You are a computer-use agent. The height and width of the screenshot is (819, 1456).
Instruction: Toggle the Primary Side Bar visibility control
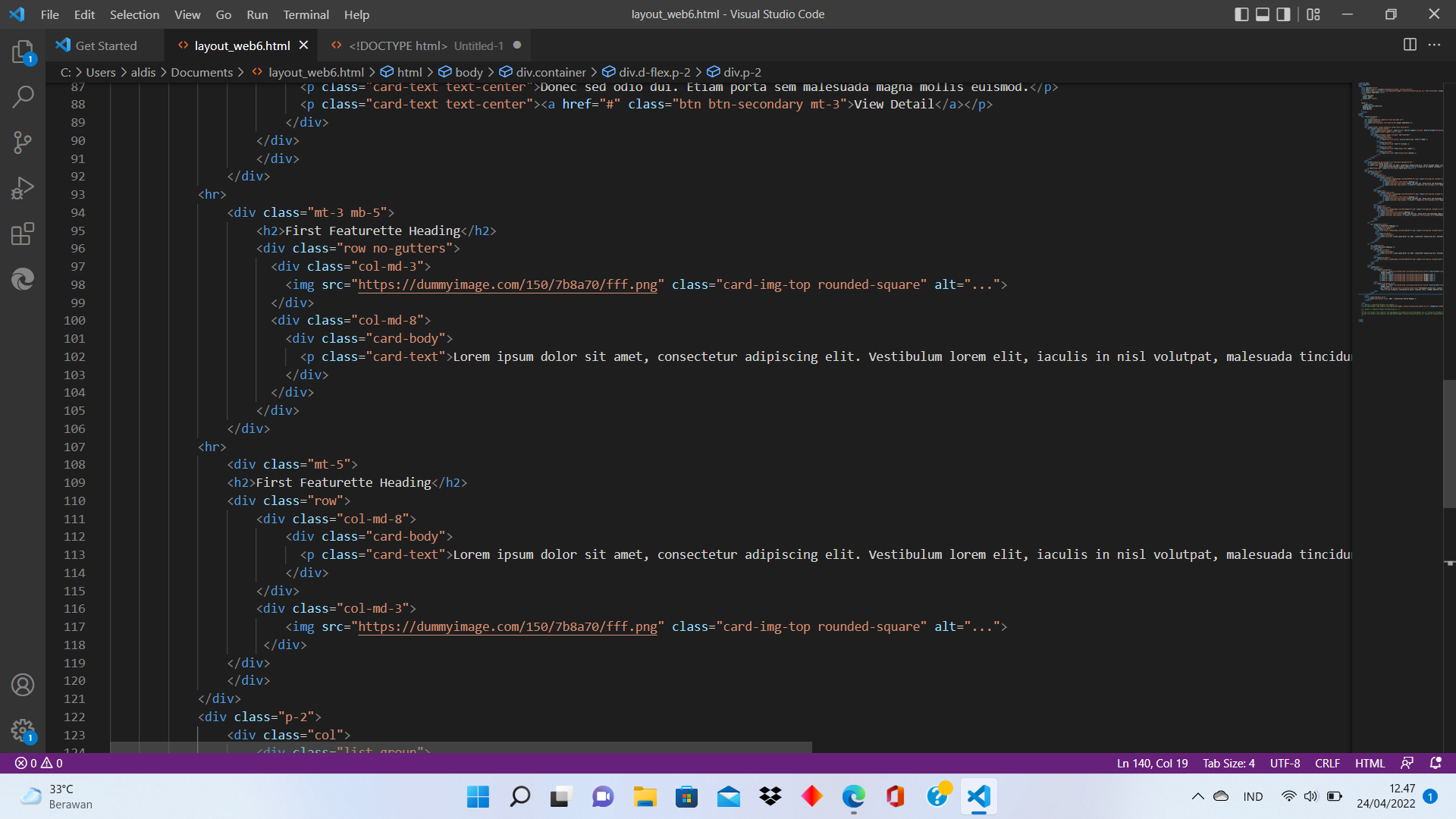pyautogui.click(x=1241, y=14)
